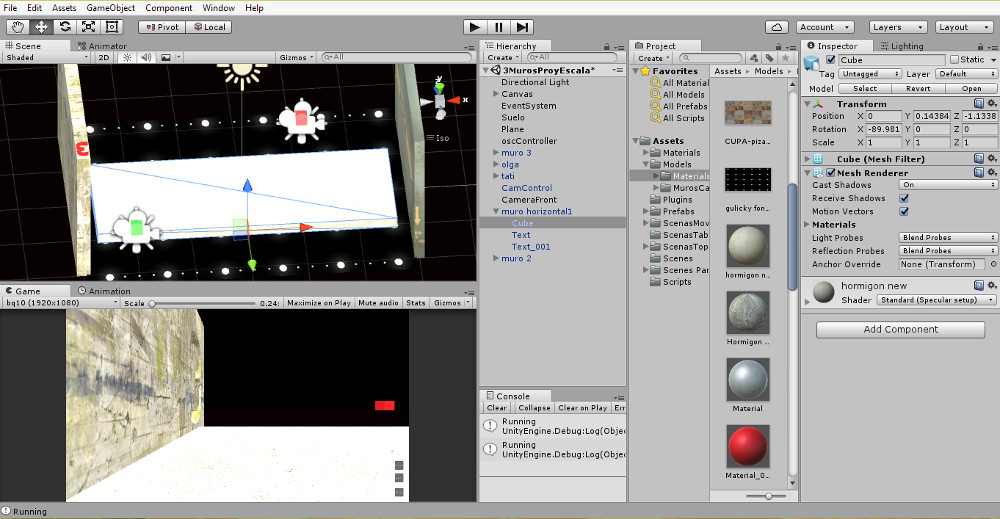1000x519 pixels.
Task: Open the Cloud services icon
Action: (779, 27)
